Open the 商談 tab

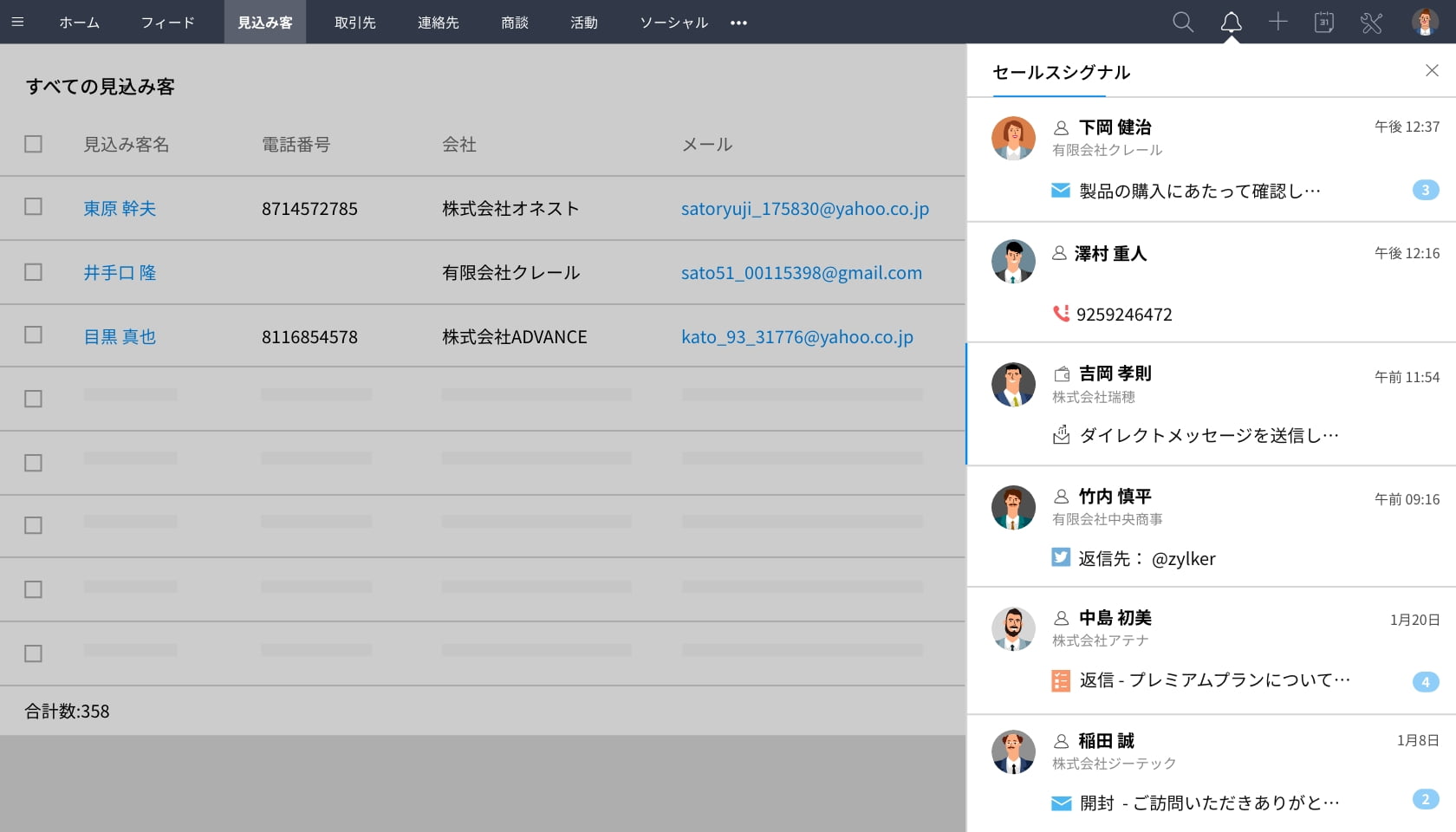tap(514, 23)
